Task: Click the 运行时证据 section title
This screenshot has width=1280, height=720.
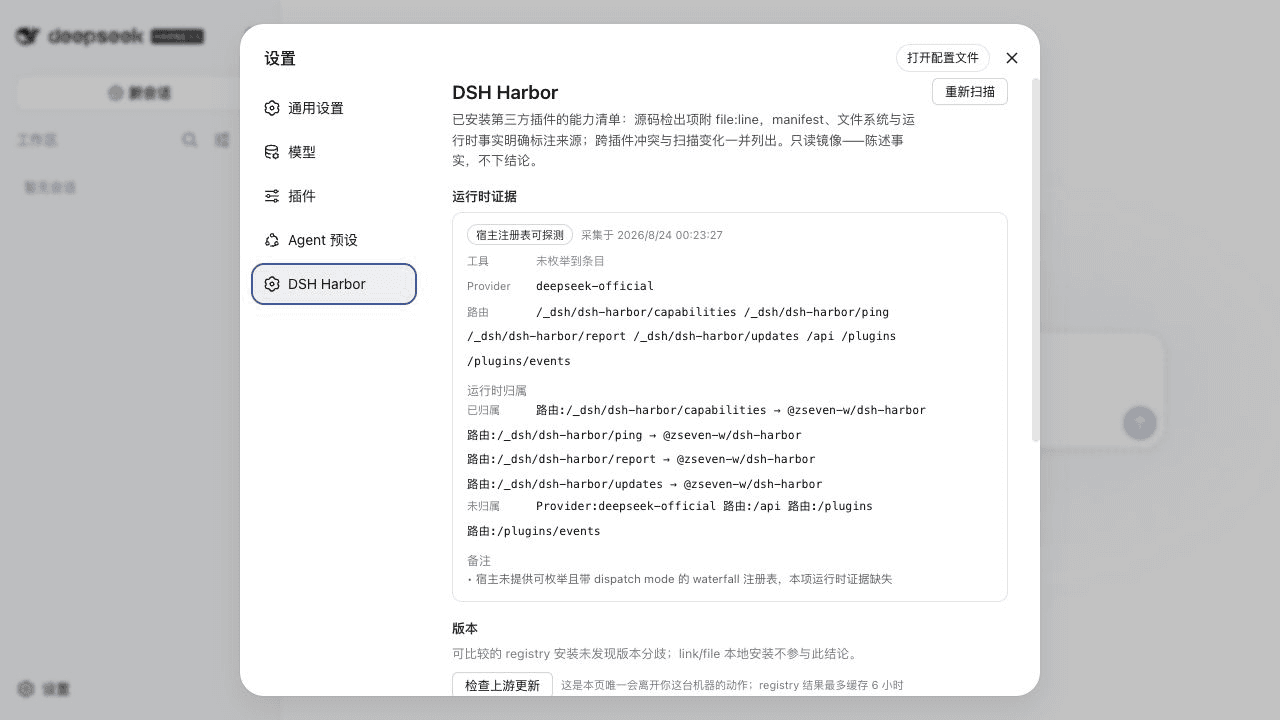Action: (484, 197)
